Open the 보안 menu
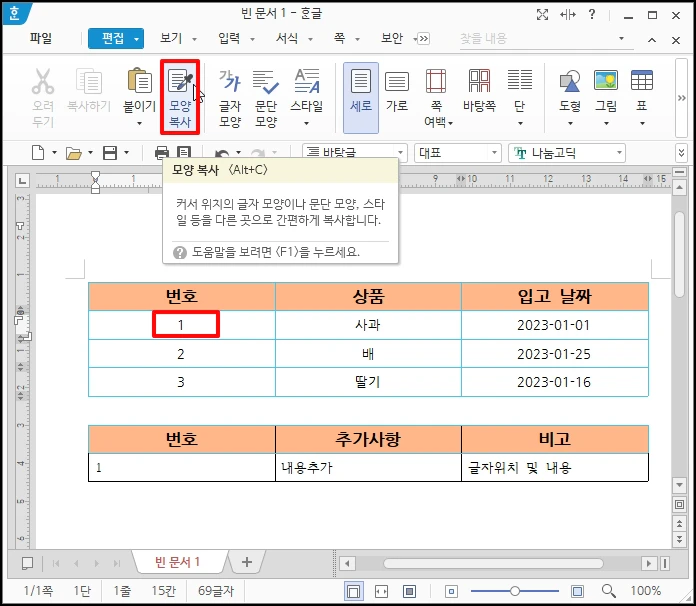Image resolution: width=696 pixels, height=606 pixels. (x=392, y=38)
